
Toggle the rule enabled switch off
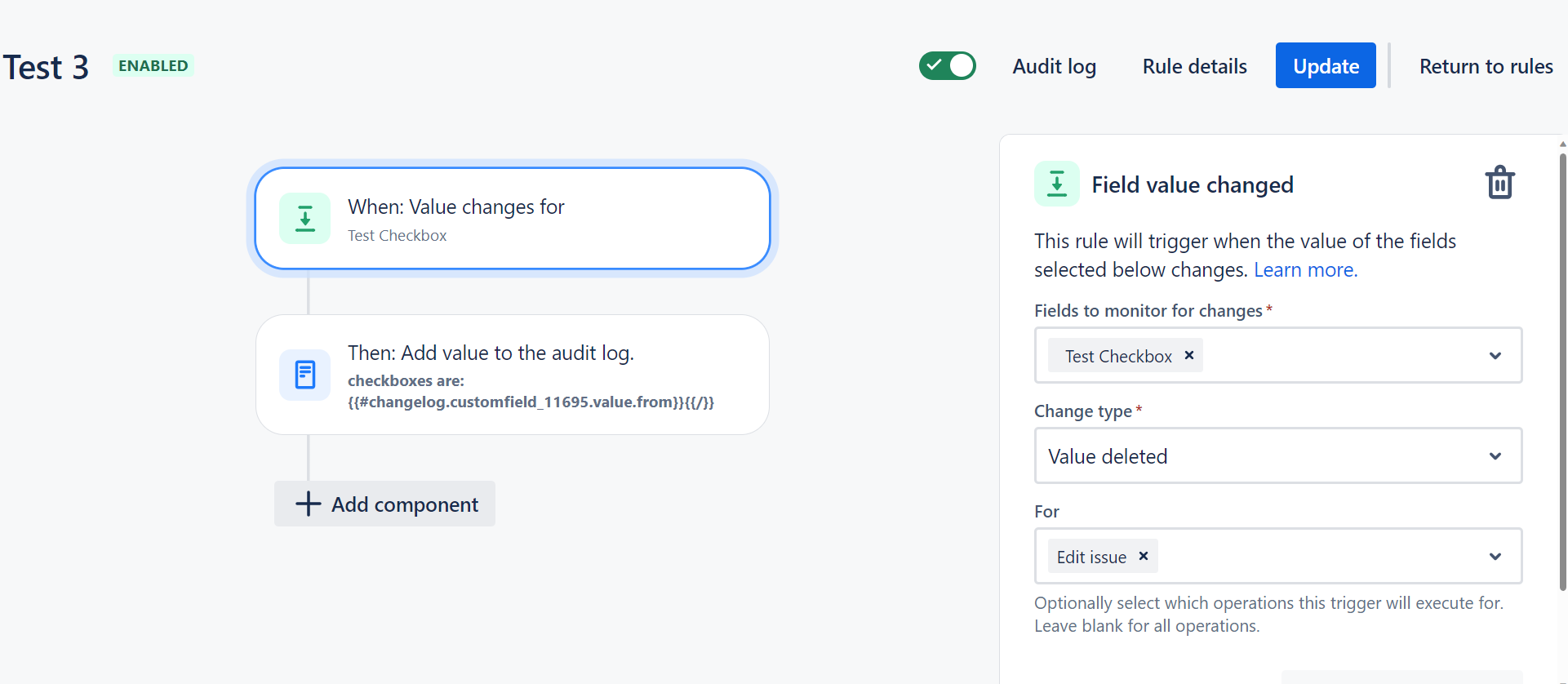coord(947,65)
